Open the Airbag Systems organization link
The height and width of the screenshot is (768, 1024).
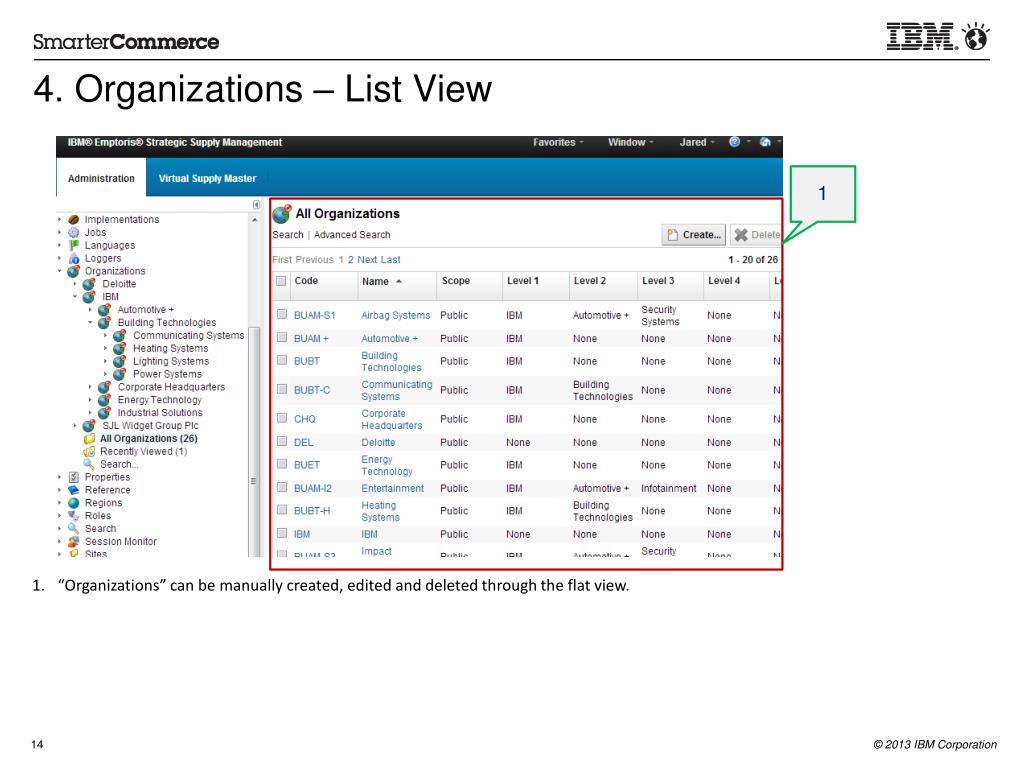[396, 315]
